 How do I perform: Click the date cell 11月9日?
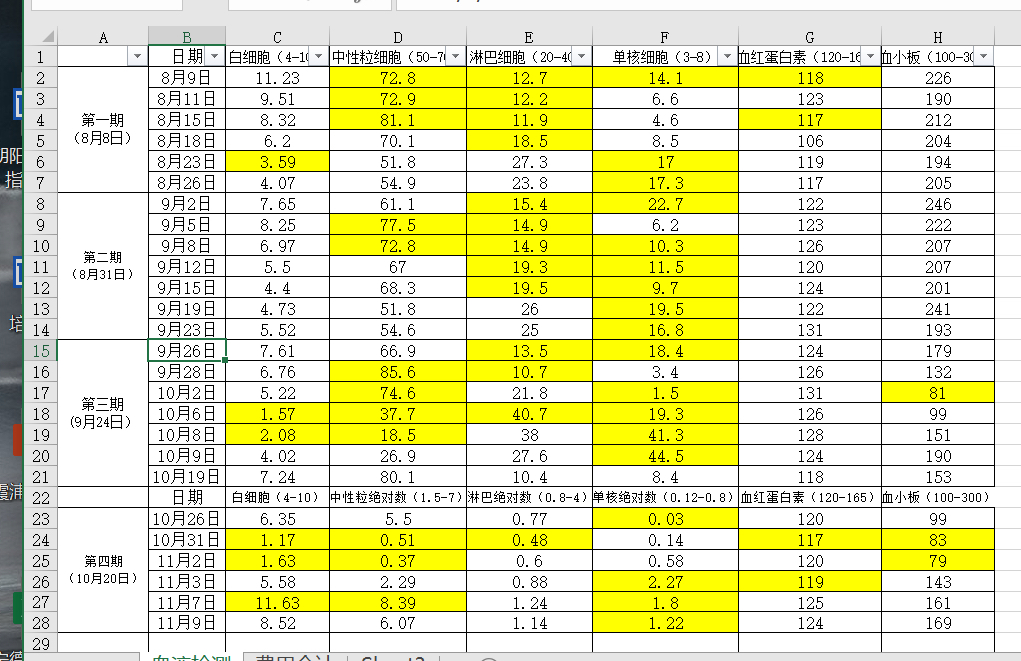(187, 622)
